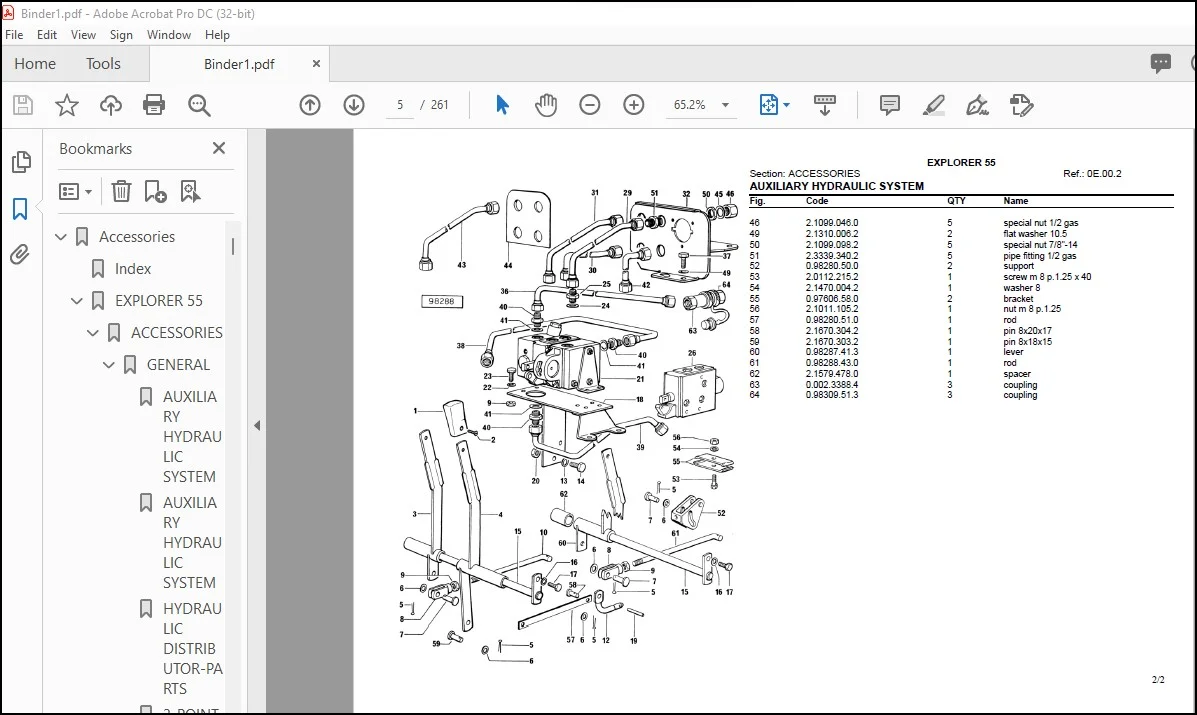Viewport: 1197px width, 715px height.
Task: Open the Find text magnifier icon
Action: pyautogui.click(x=199, y=105)
